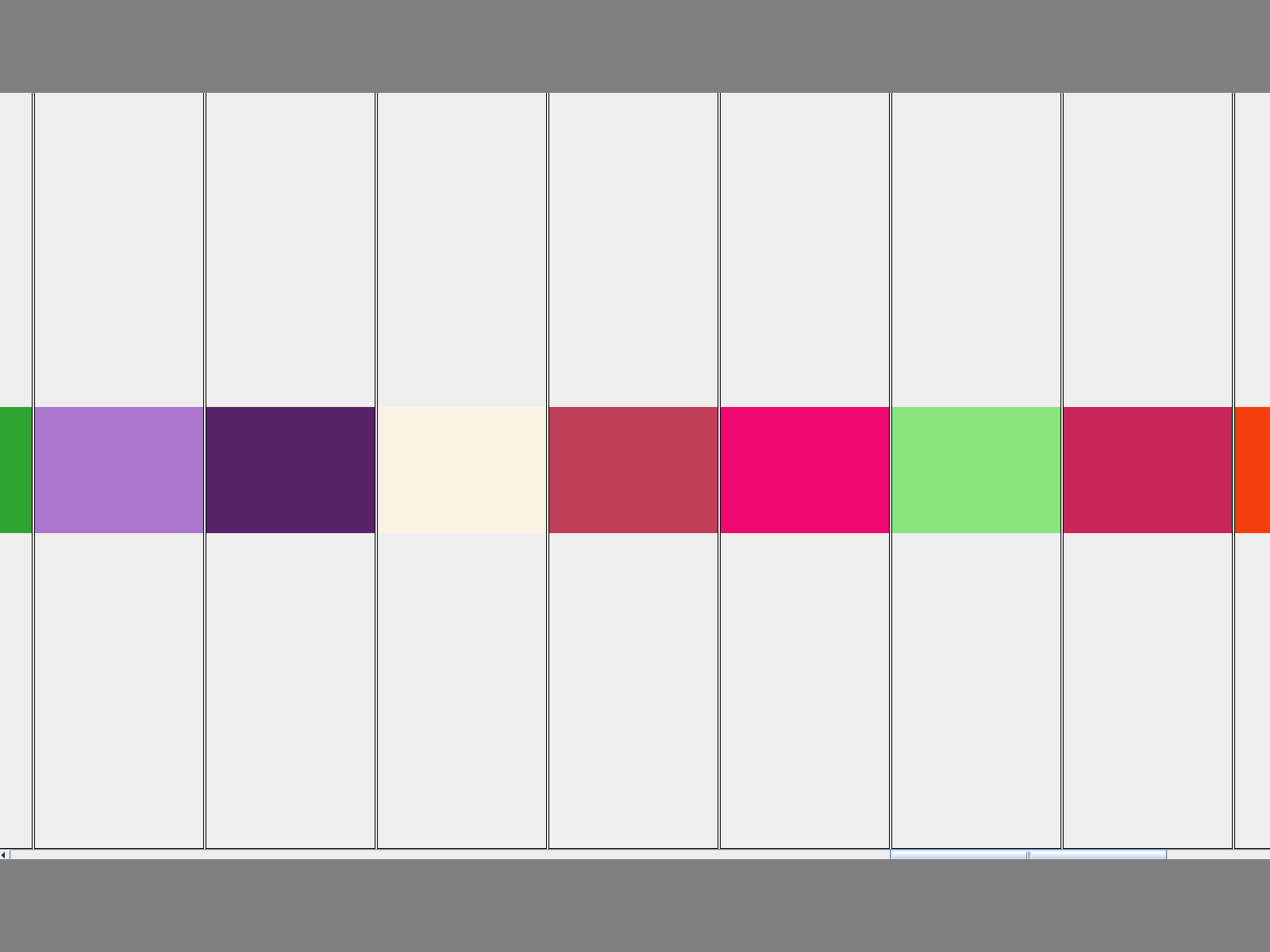Select the dark purple color swatch
1270x952 pixels.
[291, 470]
